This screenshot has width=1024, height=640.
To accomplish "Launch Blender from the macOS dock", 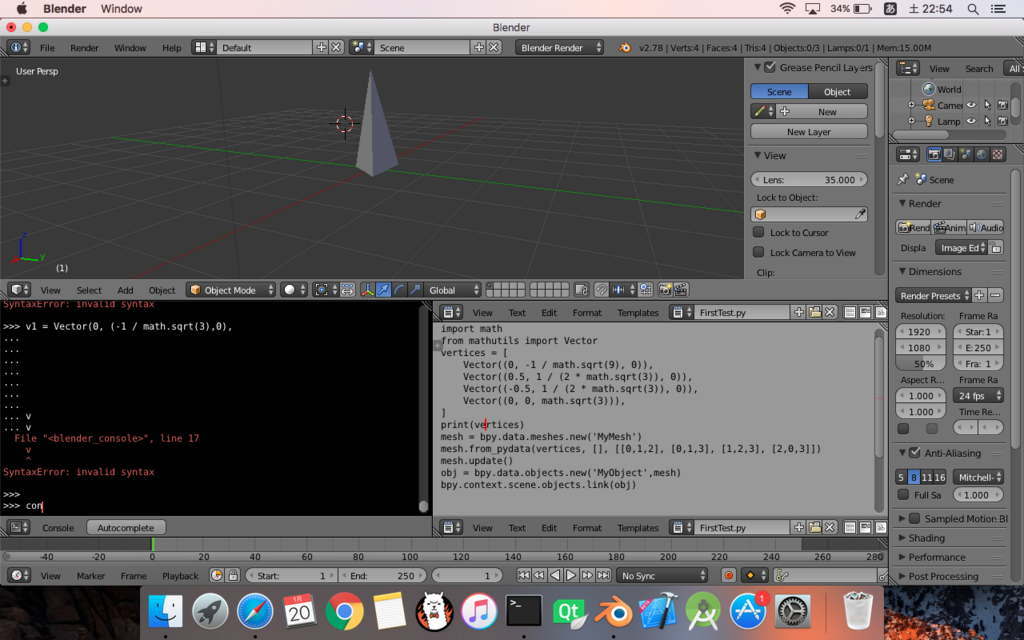I will [x=614, y=611].
